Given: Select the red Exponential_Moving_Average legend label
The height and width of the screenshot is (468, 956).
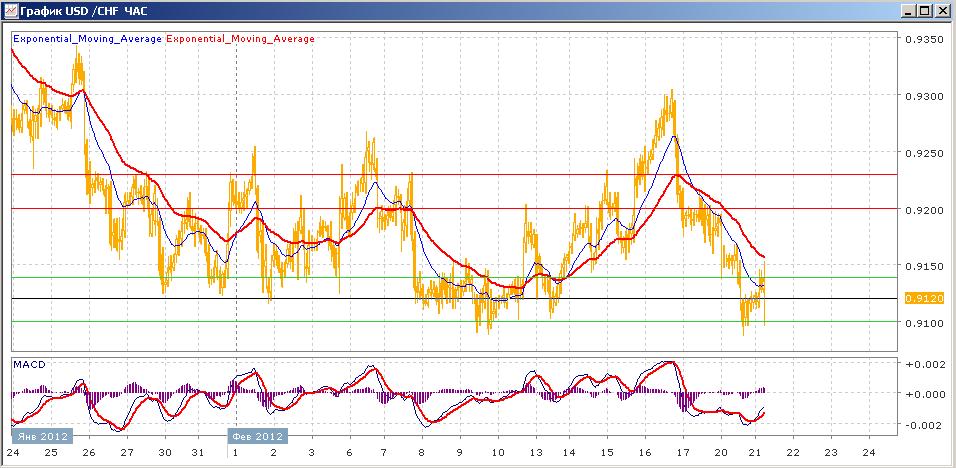Looking at the screenshot, I should [x=240, y=38].
